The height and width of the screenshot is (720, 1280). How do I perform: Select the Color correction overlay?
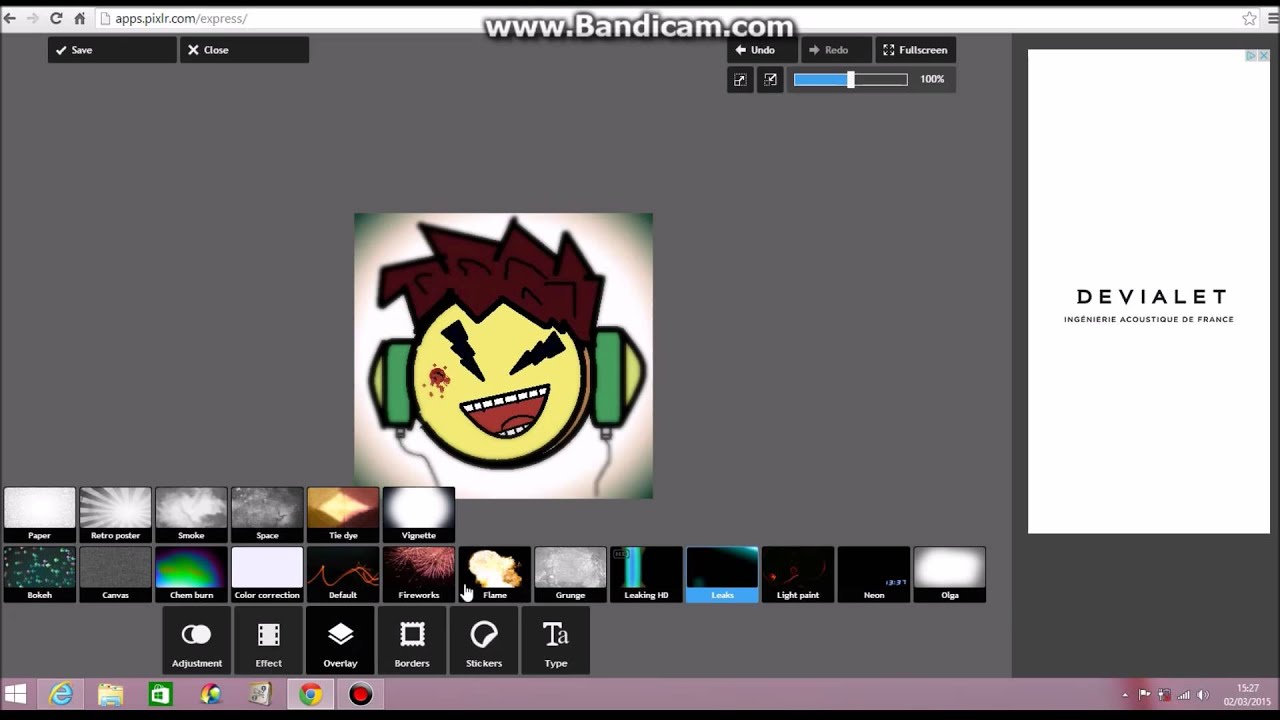[267, 575]
